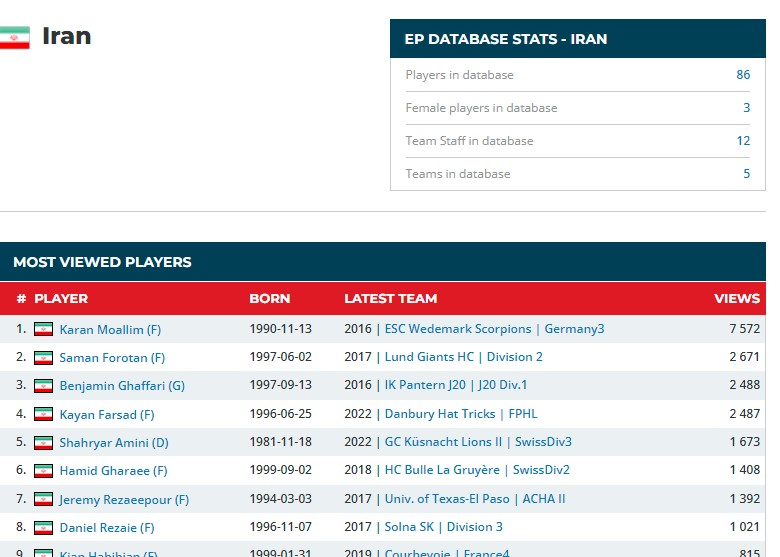Open the Danbury Hat Tricks team link
Image resolution: width=780 pixels, height=557 pixels.
coord(440,414)
